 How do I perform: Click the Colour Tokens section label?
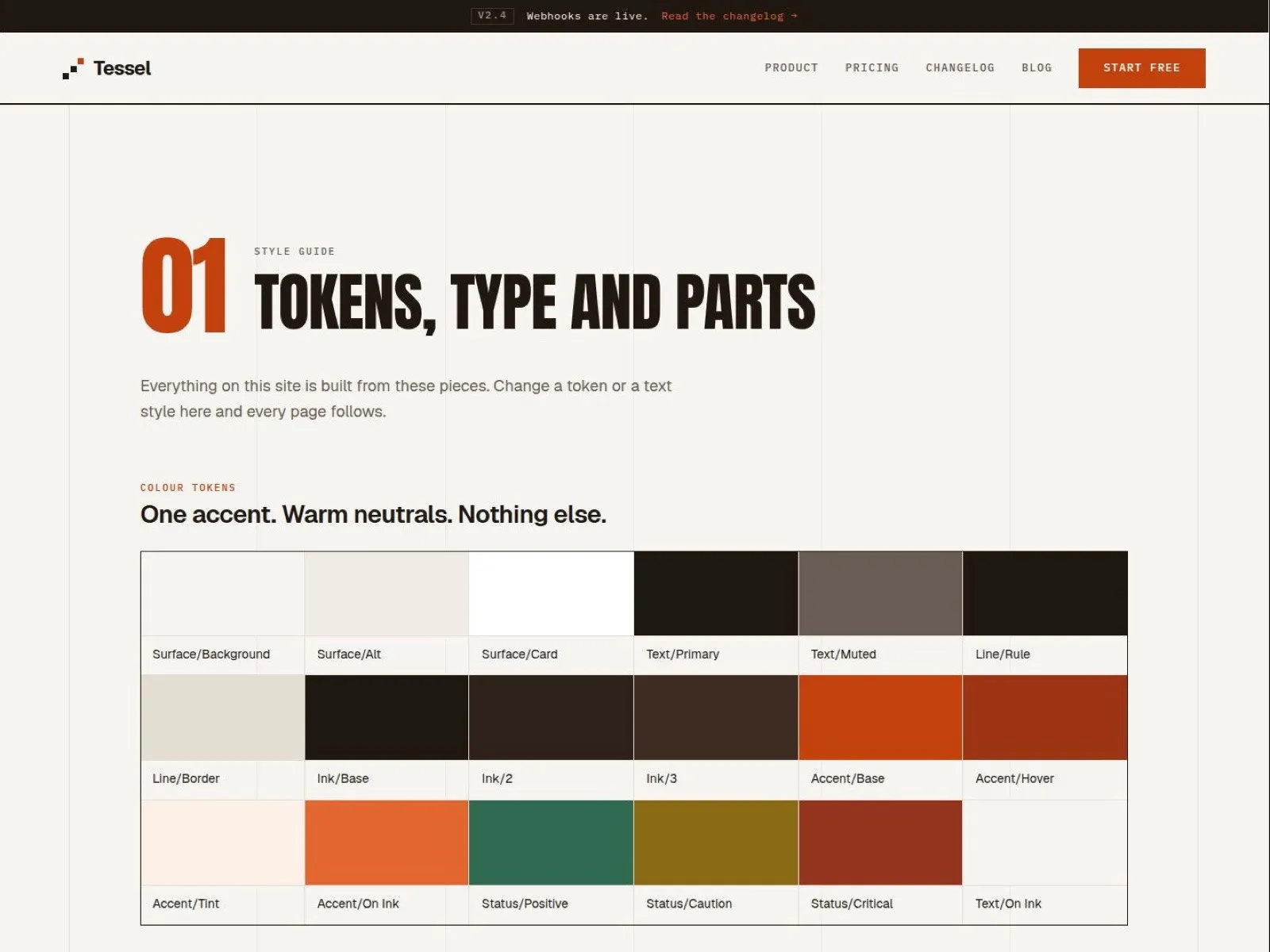pyautogui.click(x=188, y=488)
